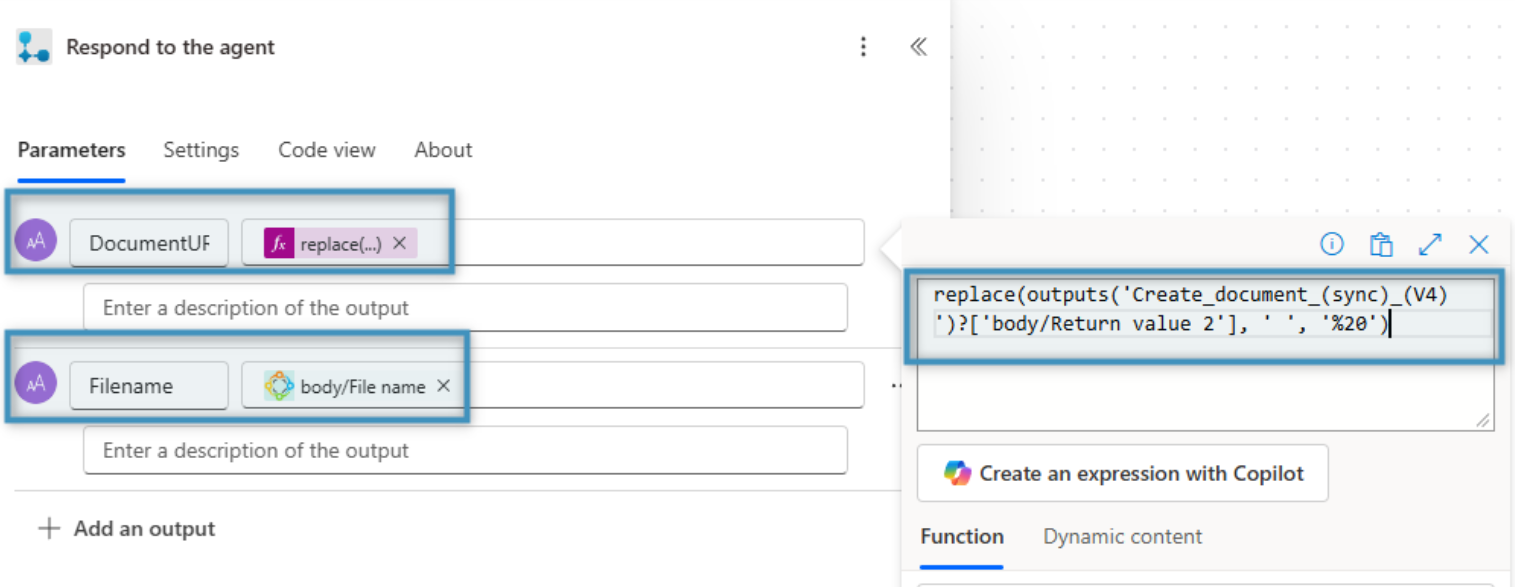This screenshot has width=1515, height=587.
Task: Click the plus icon beside Add an output
Action: (48, 529)
